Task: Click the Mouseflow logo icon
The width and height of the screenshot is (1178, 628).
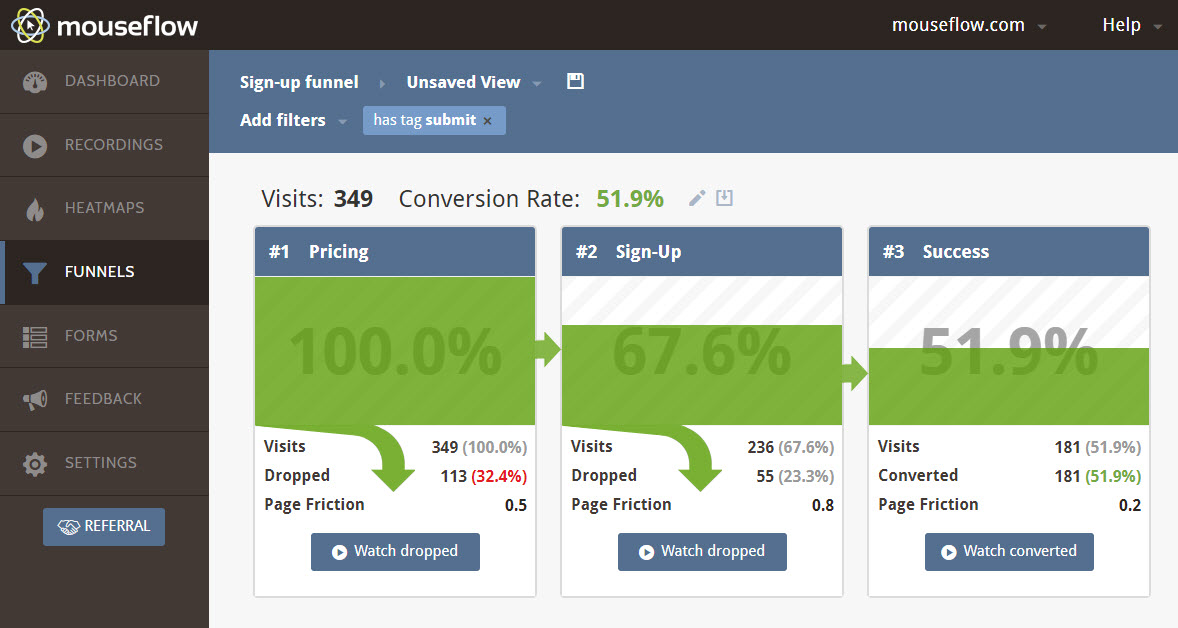Action: 30,26
